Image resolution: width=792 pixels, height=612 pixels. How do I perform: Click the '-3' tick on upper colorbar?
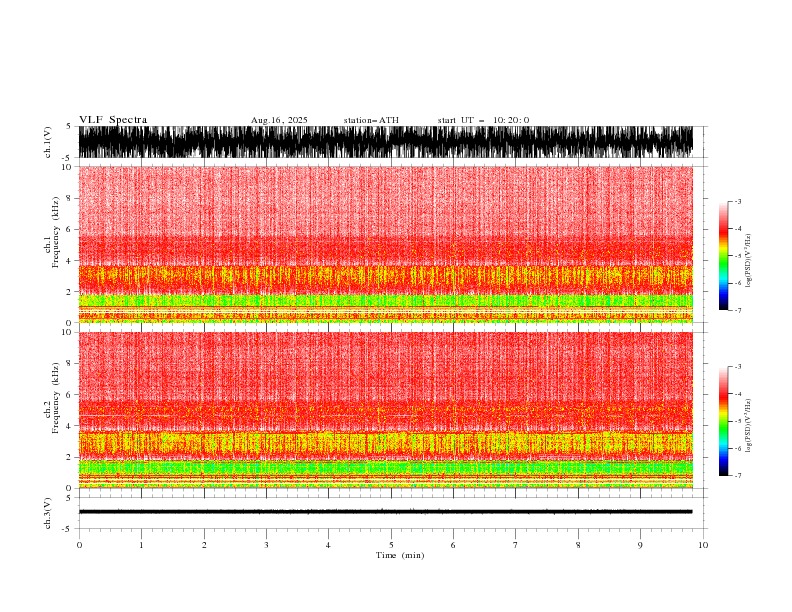737,201
